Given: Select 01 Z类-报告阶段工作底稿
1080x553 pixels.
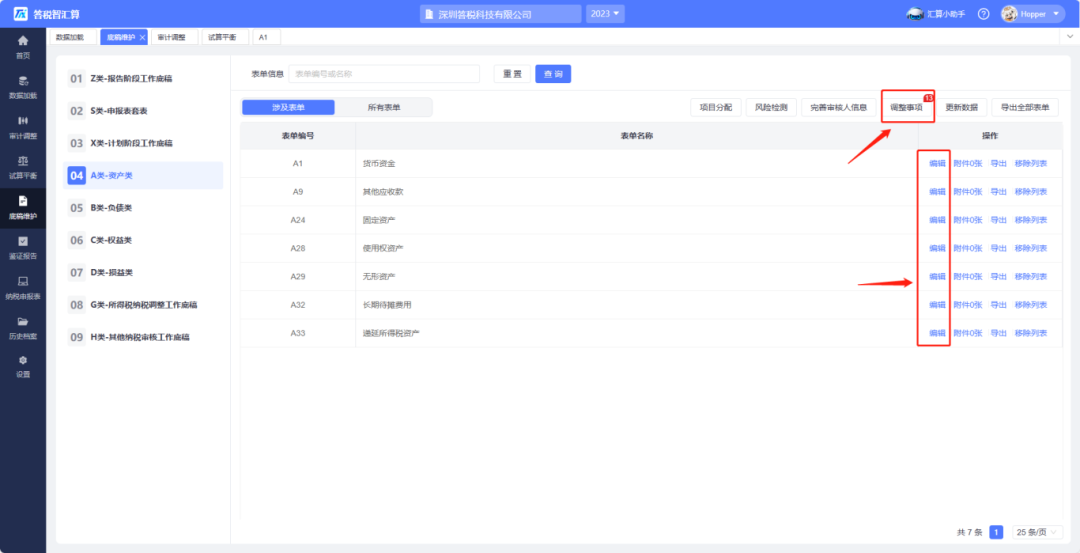Looking at the screenshot, I should (143, 79).
